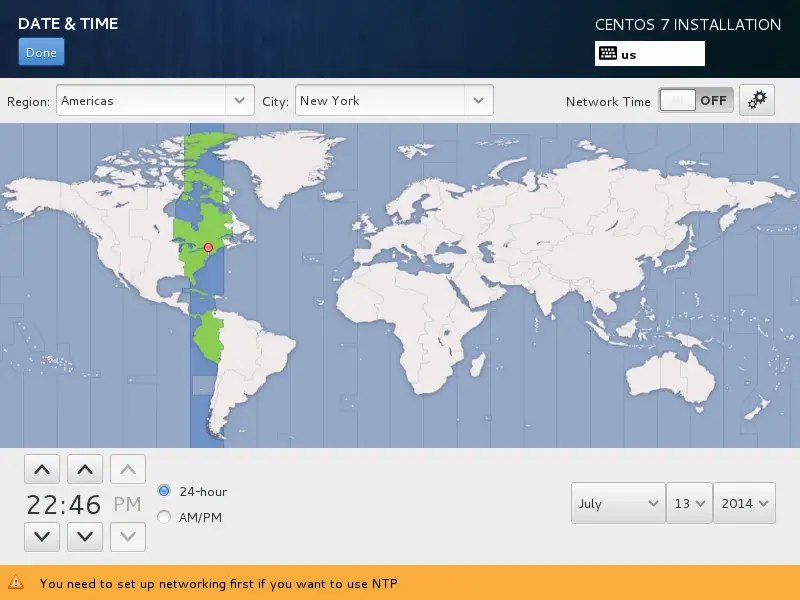Click the NTP networking warning message
Screen dimensions: 800x600
(x=218, y=583)
